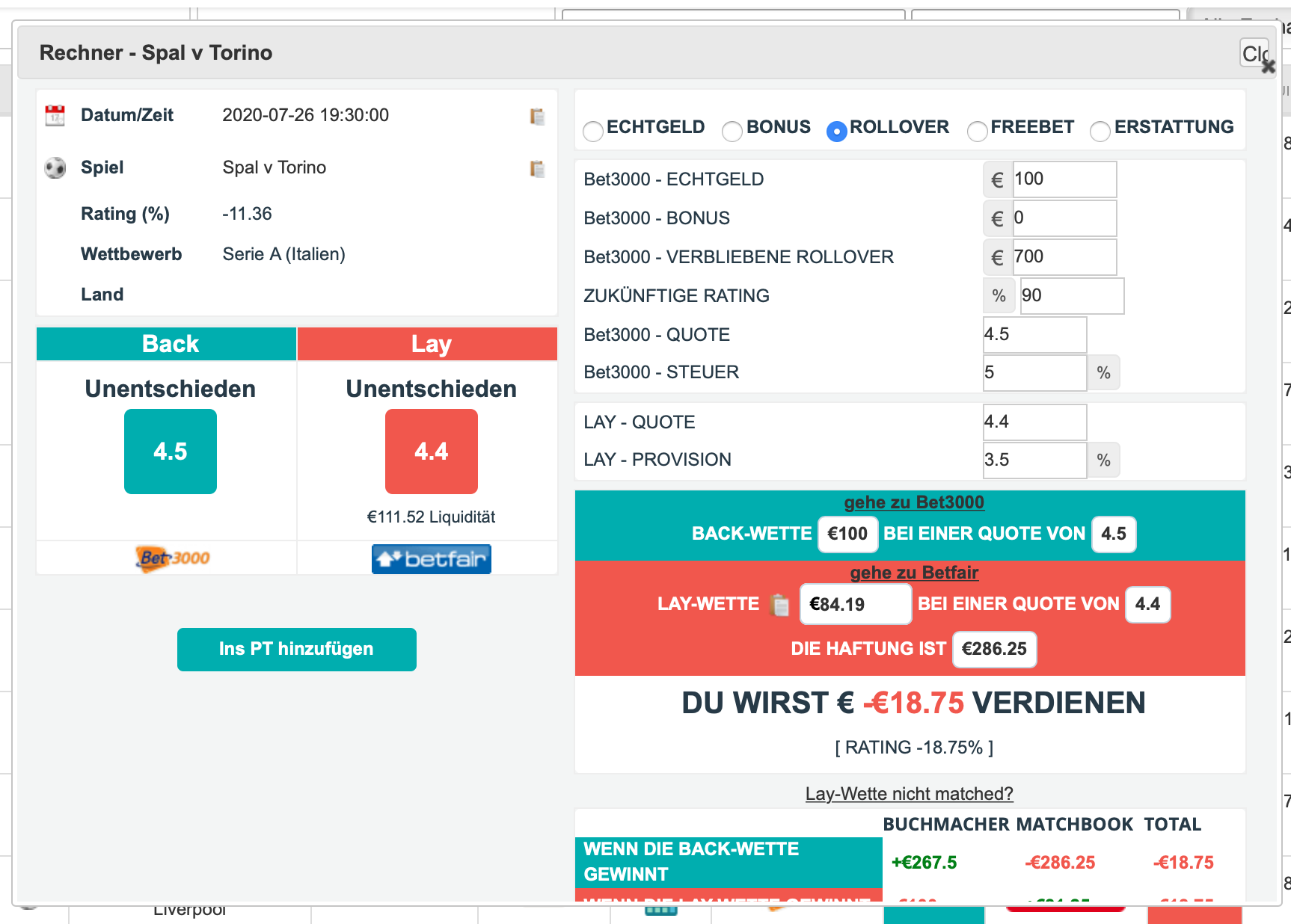This screenshot has height=924, width=1291.
Task: Click the red 4.4 lay odds tile
Action: [431, 452]
